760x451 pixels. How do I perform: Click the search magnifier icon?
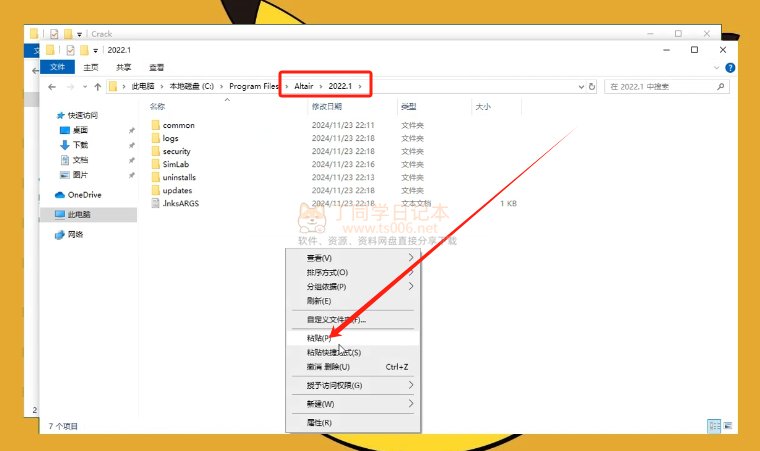point(721,86)
